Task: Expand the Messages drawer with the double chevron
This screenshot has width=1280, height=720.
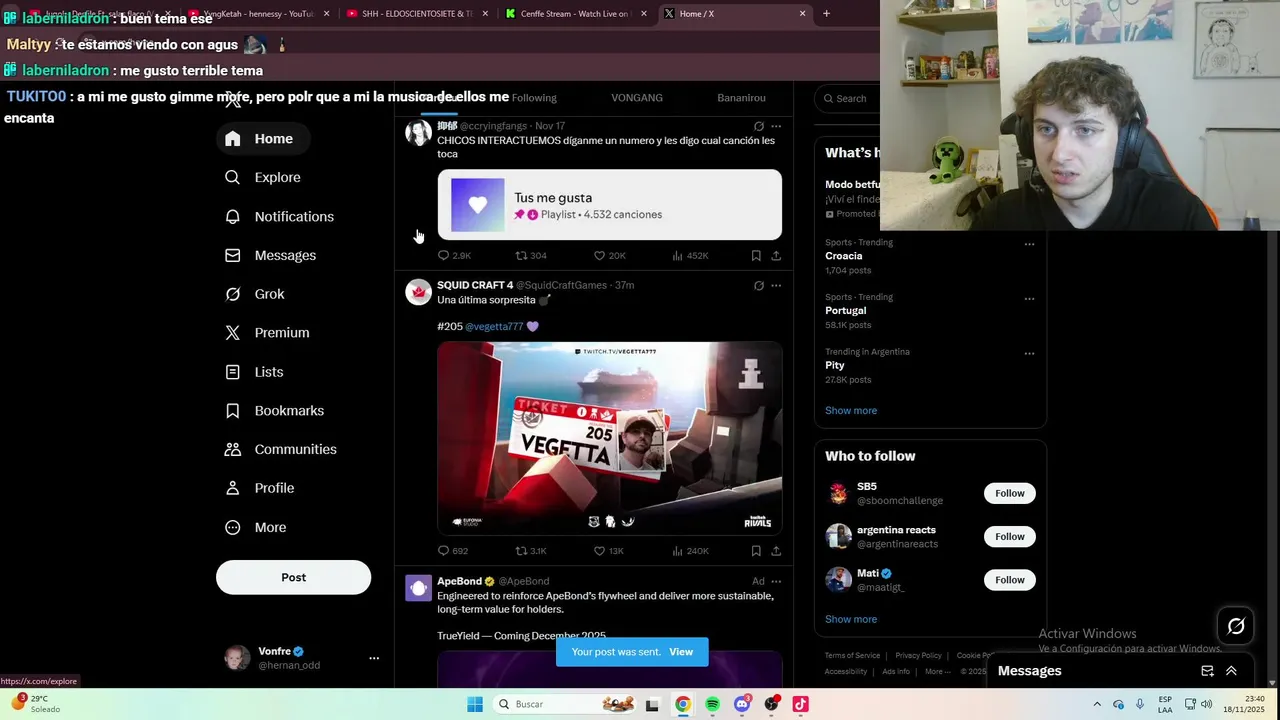Action: [1231, 671]
